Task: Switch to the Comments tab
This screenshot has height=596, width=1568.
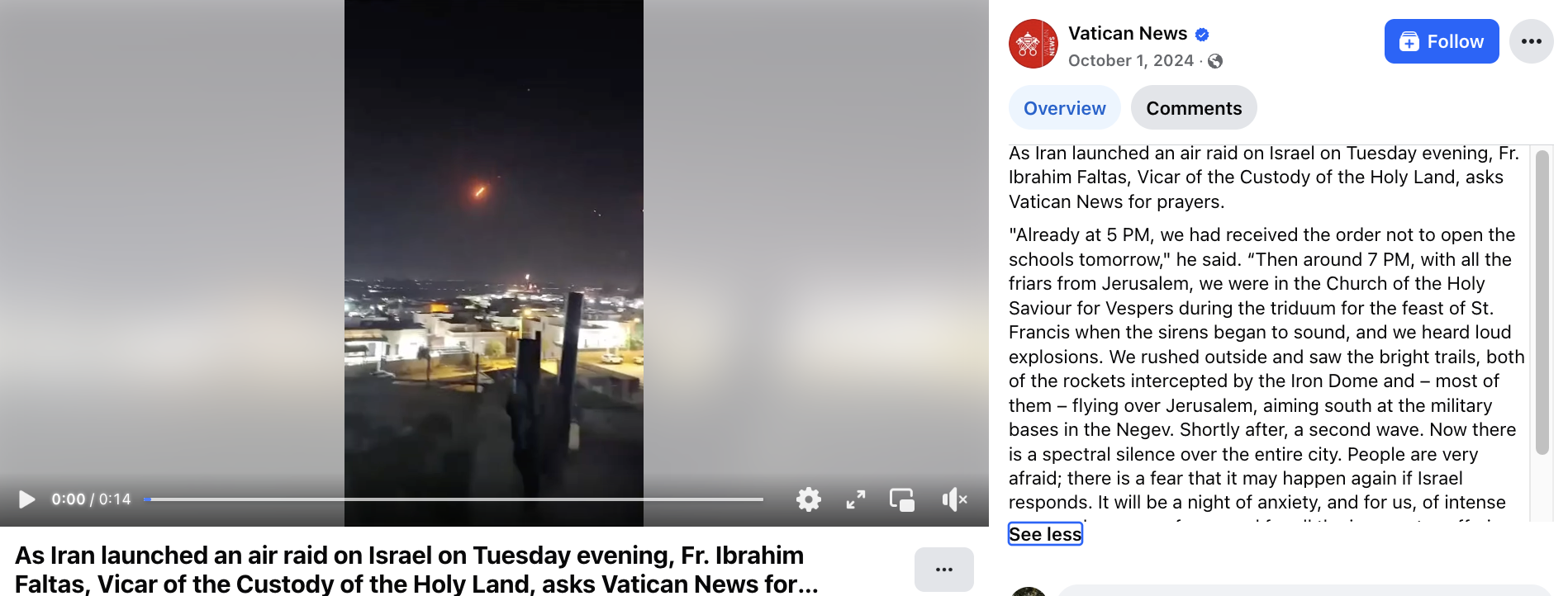Action: (1194, 108)
